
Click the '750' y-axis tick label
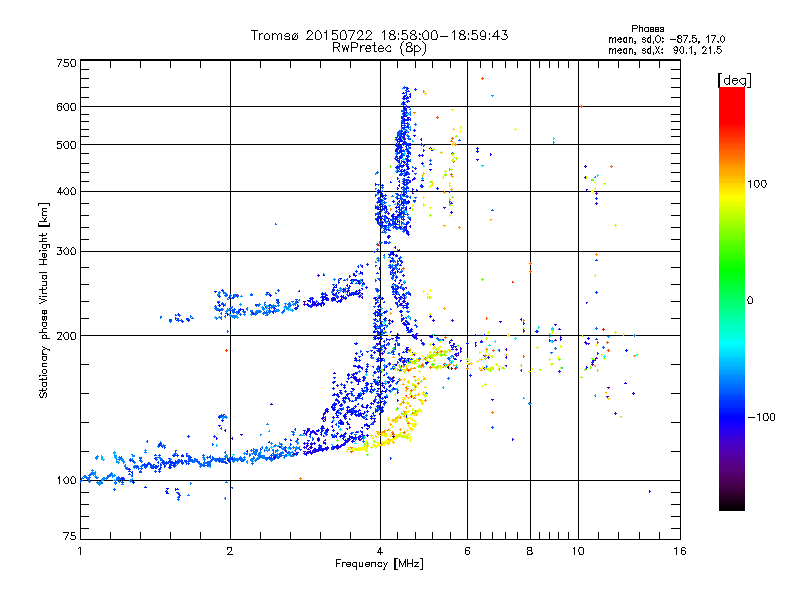click(66, 63)
